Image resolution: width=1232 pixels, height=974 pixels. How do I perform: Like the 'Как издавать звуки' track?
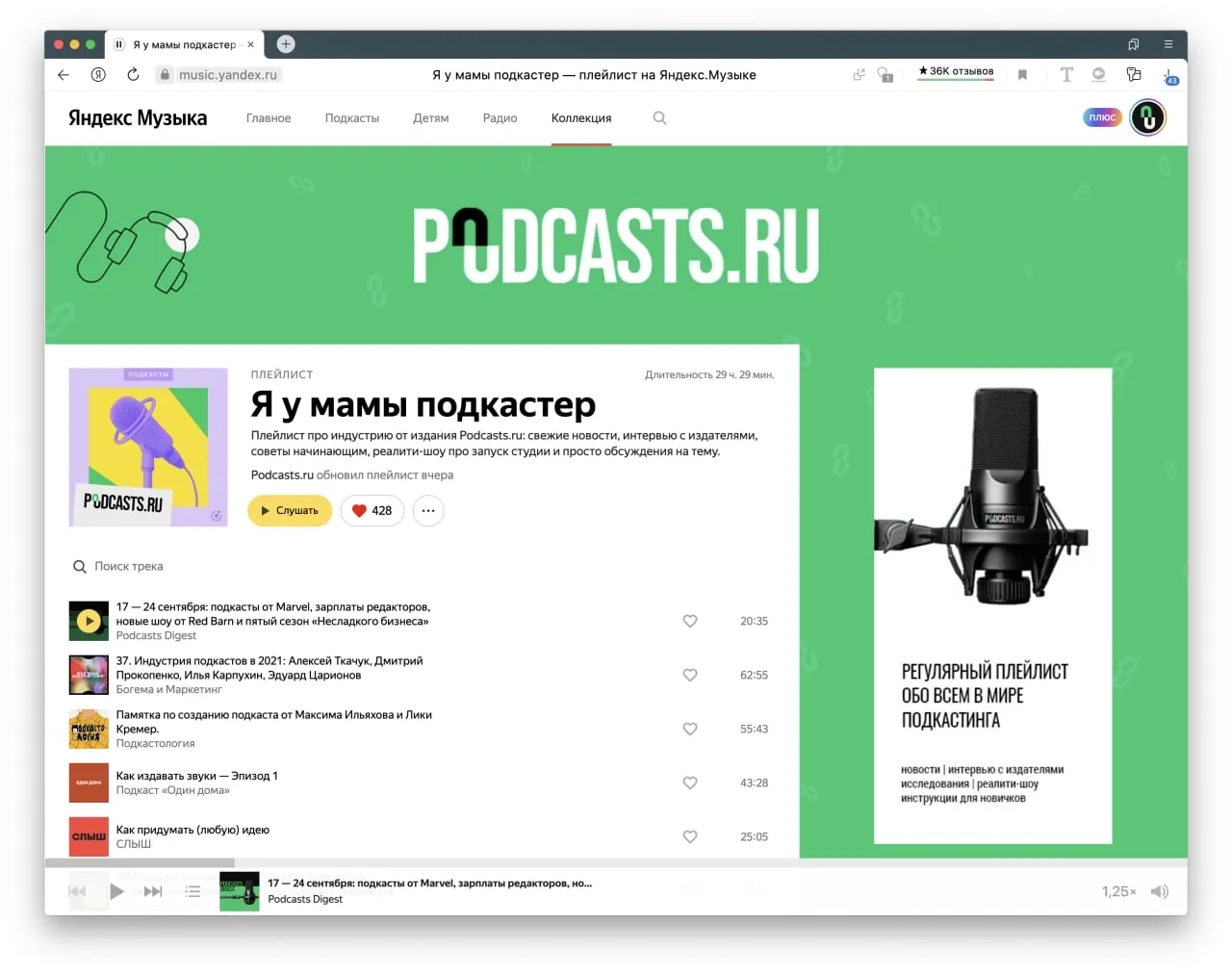[690, 783]
